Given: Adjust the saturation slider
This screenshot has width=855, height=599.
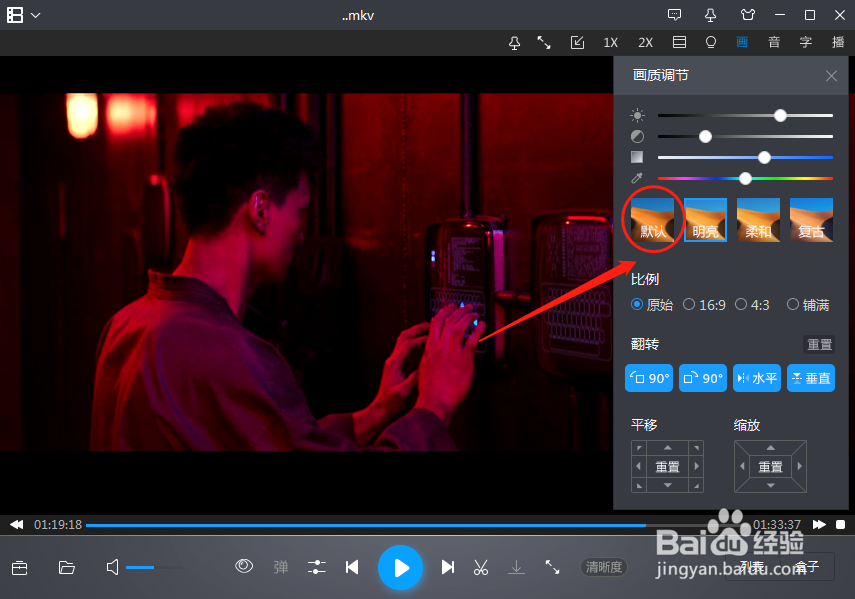Looking at the screenshot, I should (745, 158).
